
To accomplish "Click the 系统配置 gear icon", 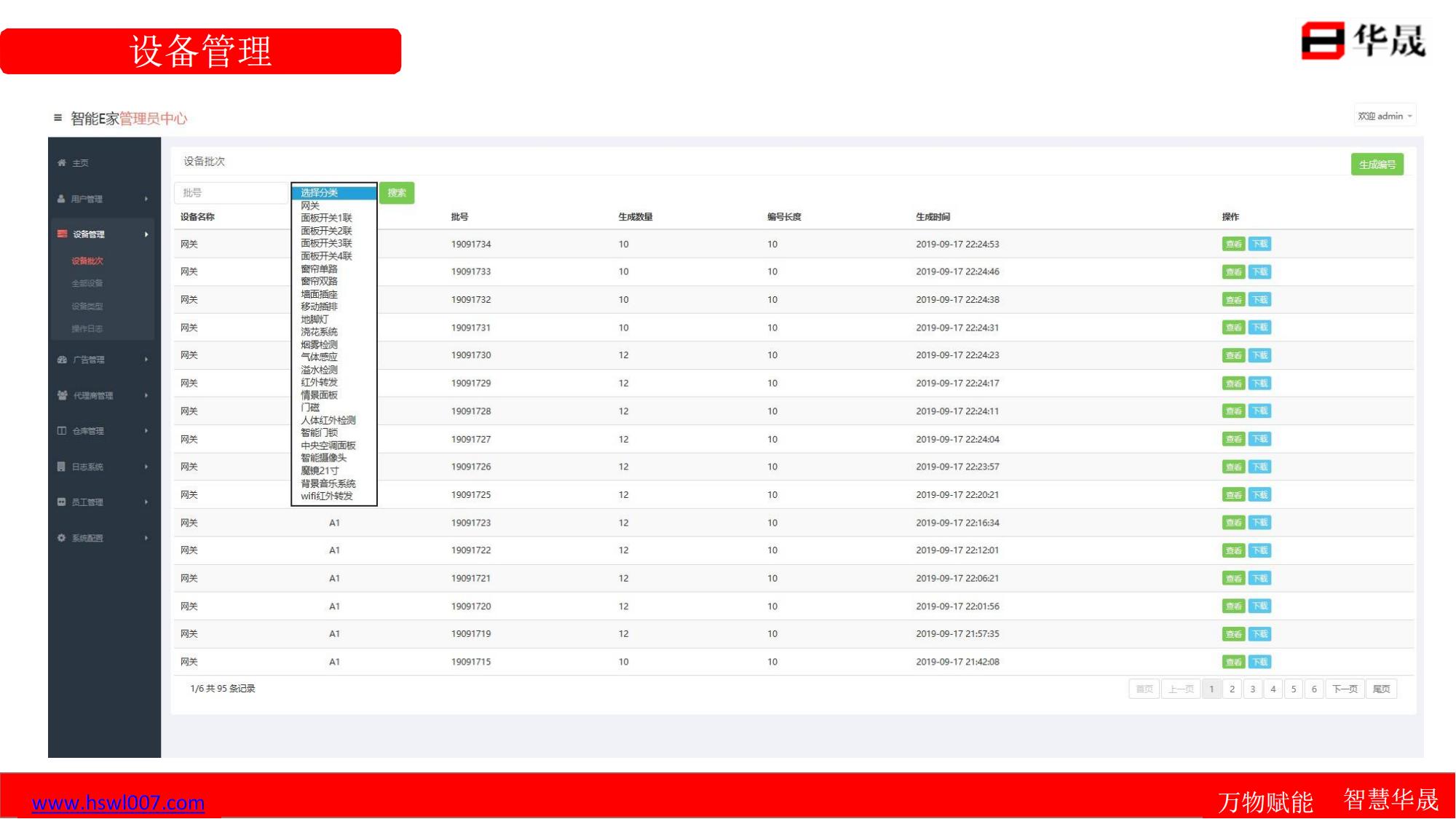I will coord(62,538).
